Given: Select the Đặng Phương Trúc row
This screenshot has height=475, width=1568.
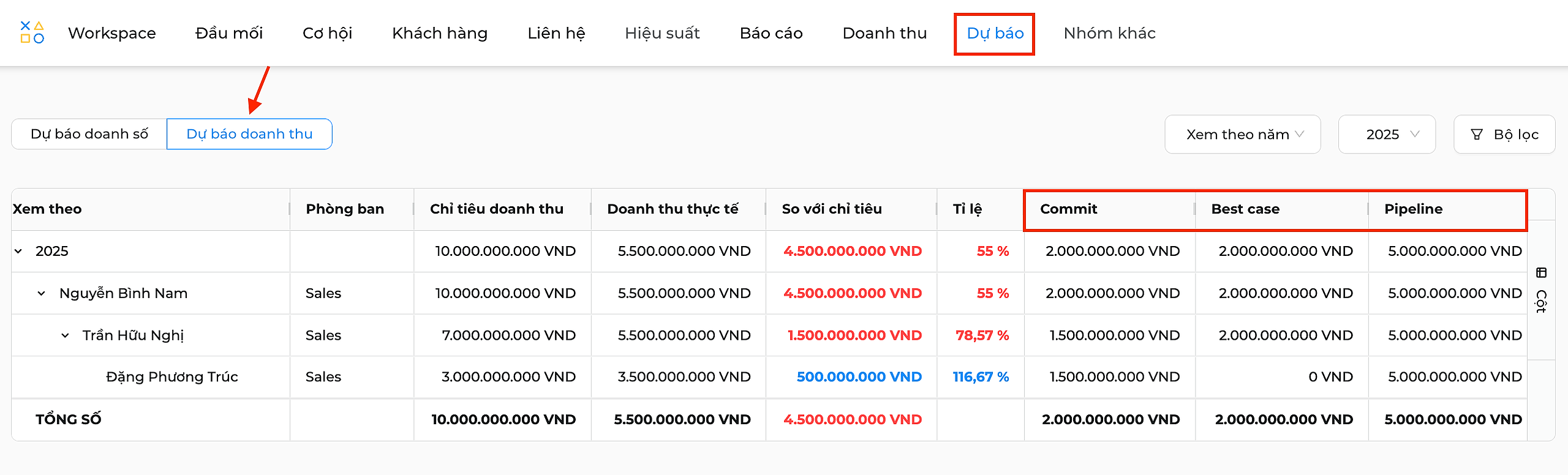Looking at the screenshot, I should [769, 377].
